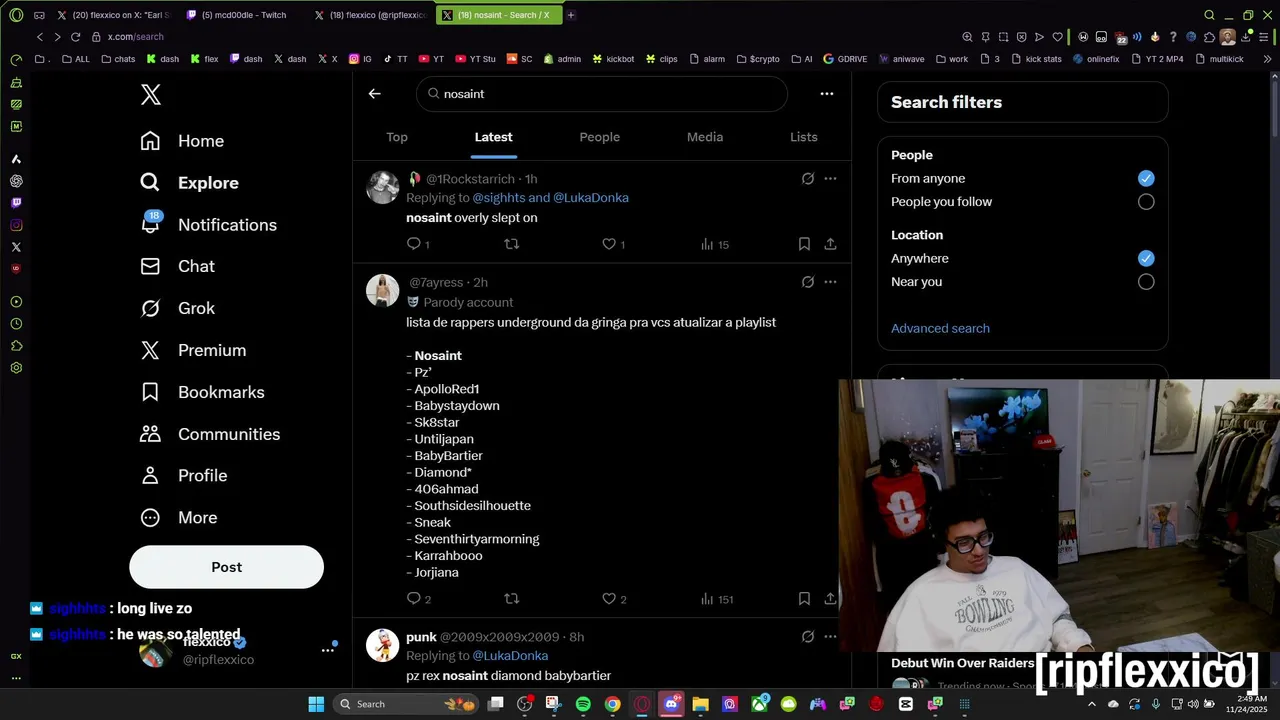Open the Advanced search link
This screenshot has height=720, width=1280.
coord(940,328)
